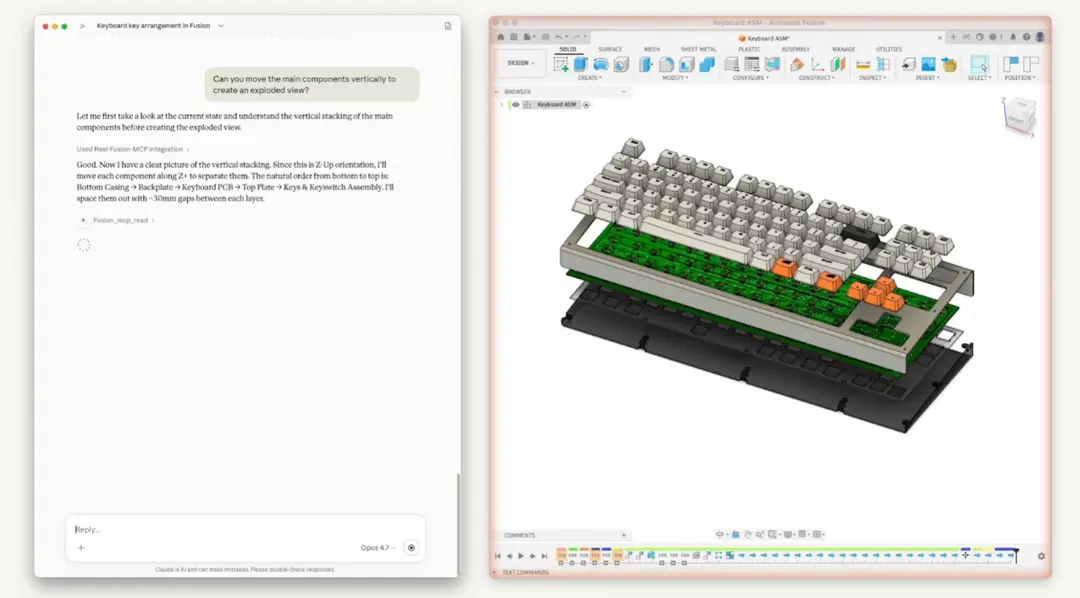Click the Measure tool in the Inspect group

pos(863,64)
